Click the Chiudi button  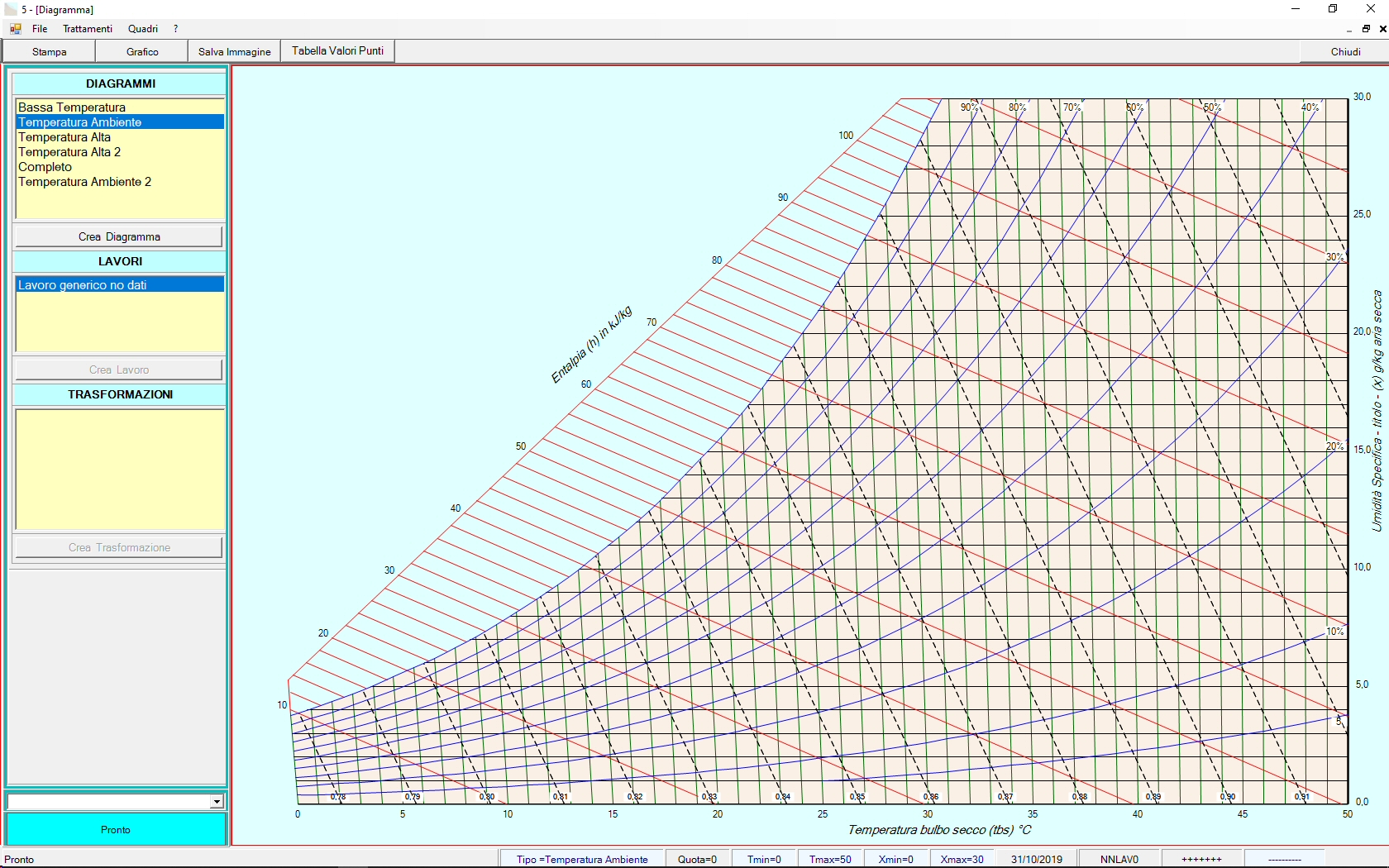coord(1345,51)
